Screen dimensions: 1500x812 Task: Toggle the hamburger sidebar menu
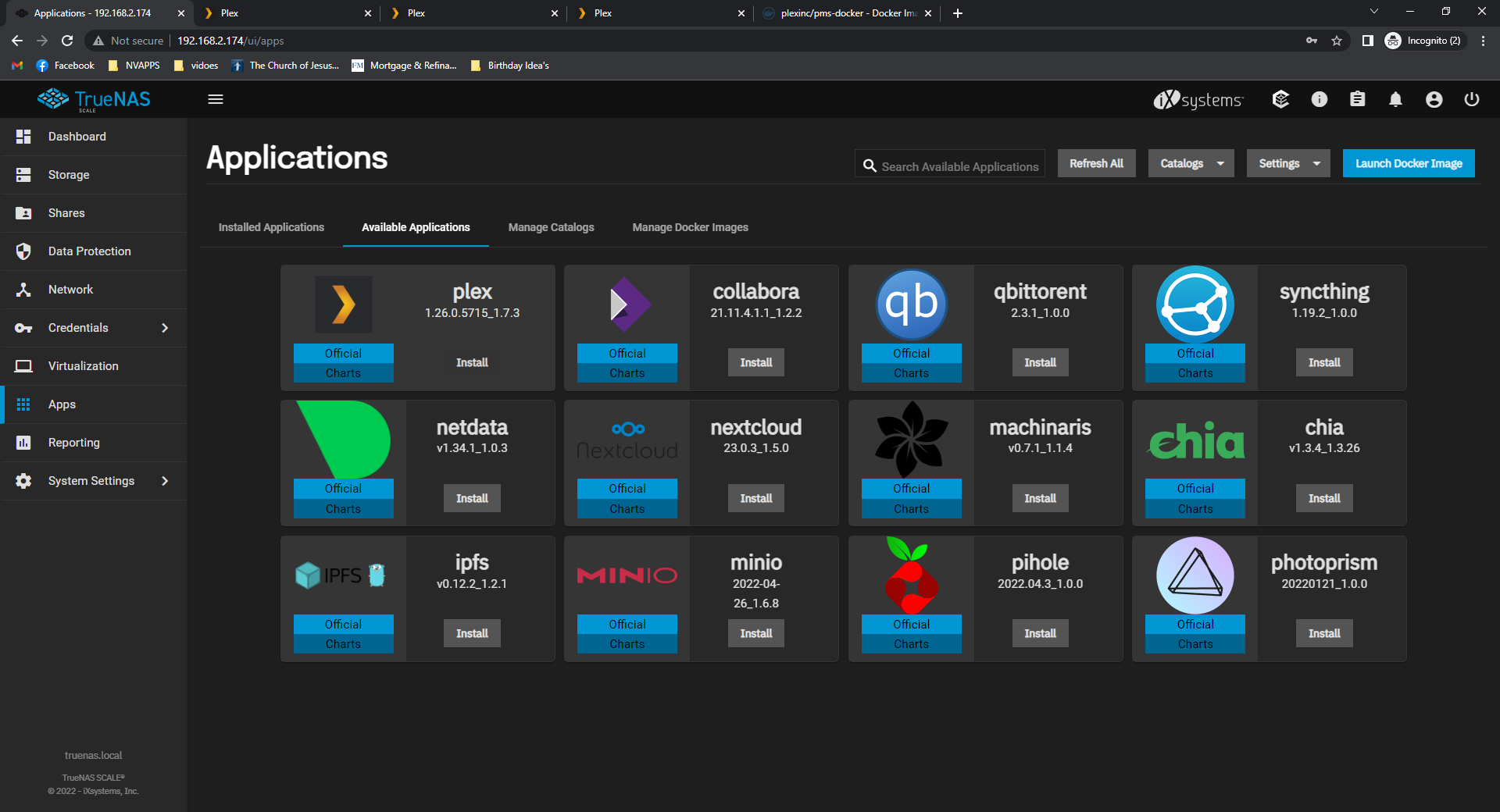[216, 99]
